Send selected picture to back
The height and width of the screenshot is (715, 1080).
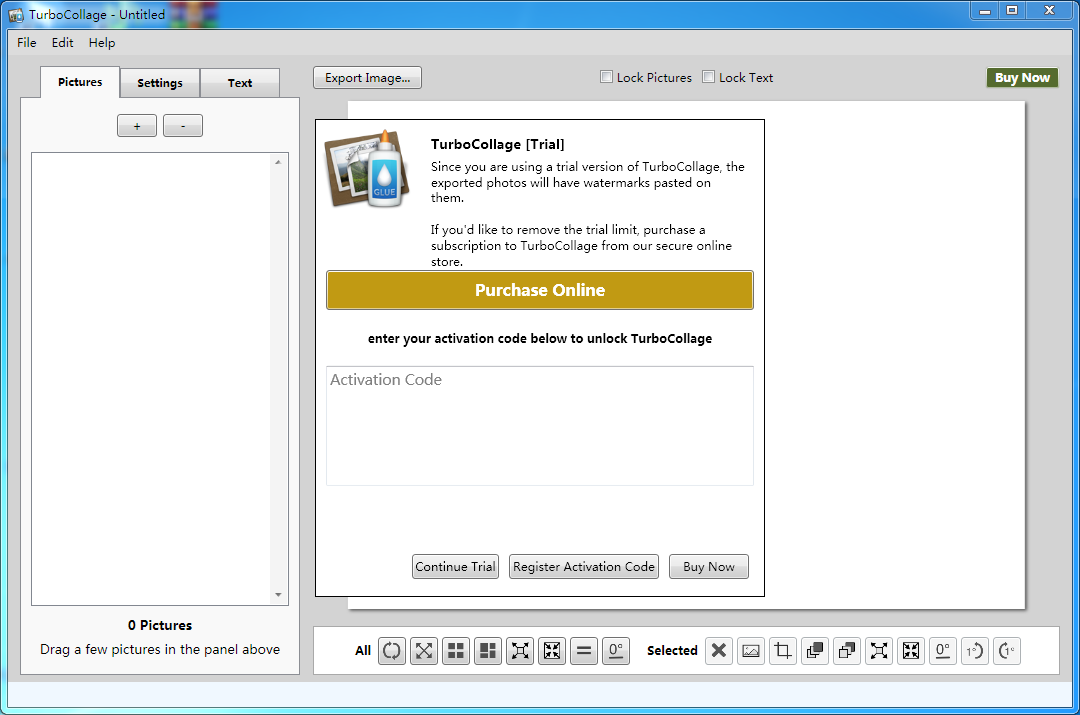click(847, 650)
